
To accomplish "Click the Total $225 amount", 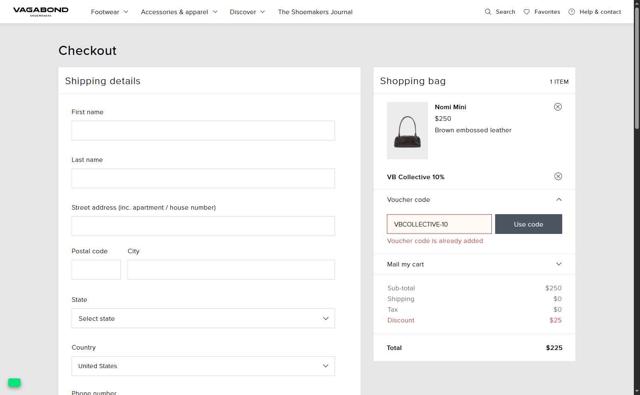I will [554, 348].
